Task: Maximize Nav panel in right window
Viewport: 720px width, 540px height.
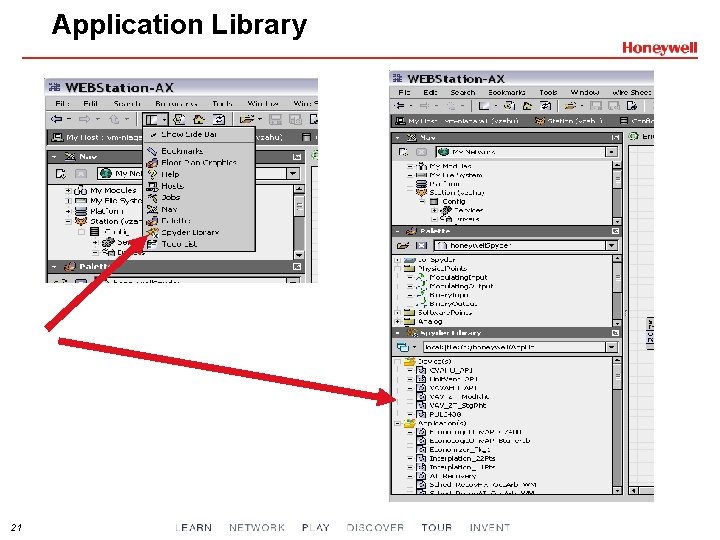Action: (615, 137)
